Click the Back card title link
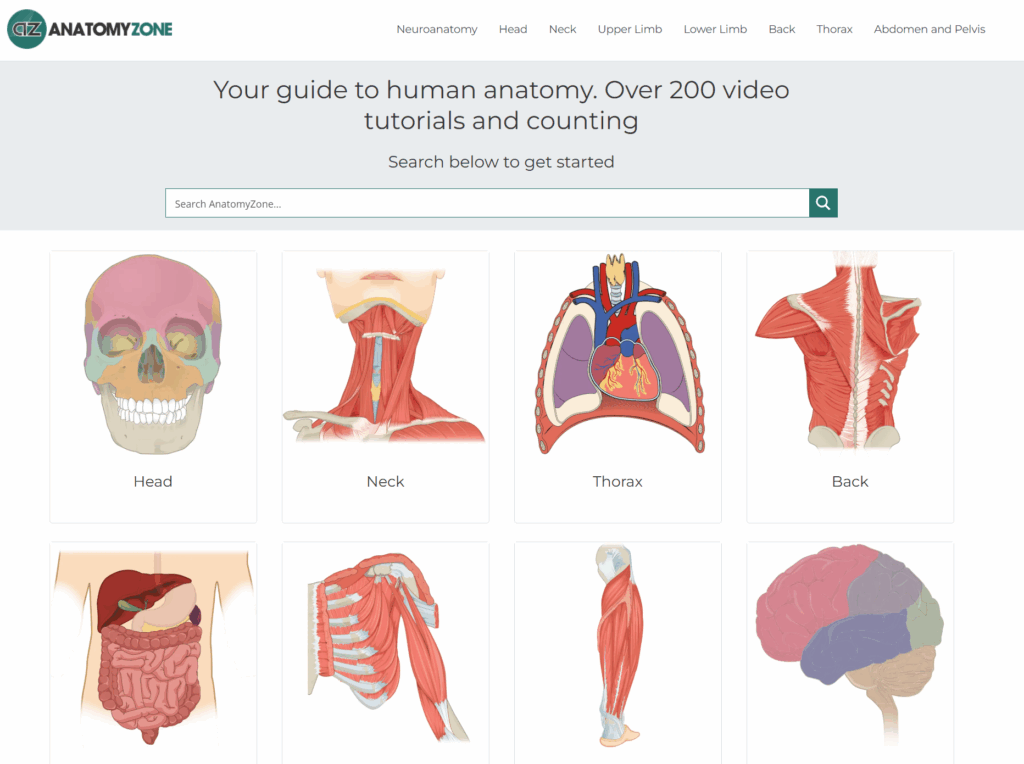Screen dimensions: 1024x764 [x=849, y=482]
